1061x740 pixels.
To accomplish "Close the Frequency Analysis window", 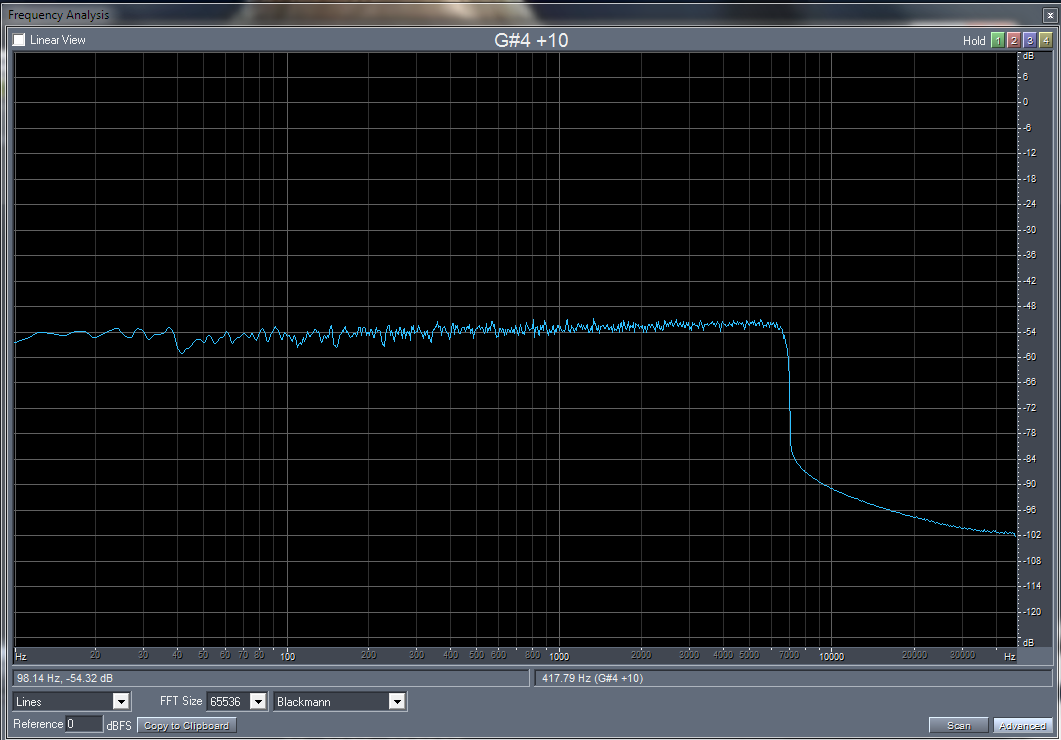I will (x=1050, y=15).
